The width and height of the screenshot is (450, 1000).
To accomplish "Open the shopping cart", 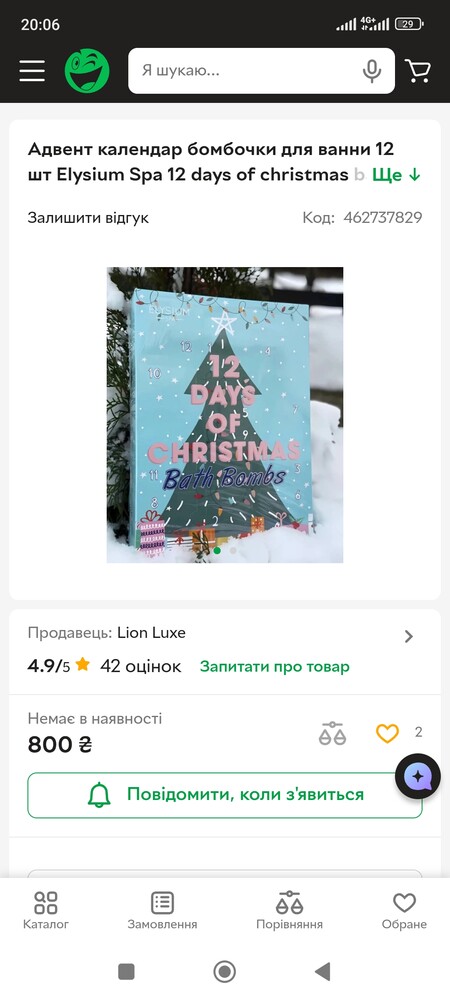I will tap(418, 71).
